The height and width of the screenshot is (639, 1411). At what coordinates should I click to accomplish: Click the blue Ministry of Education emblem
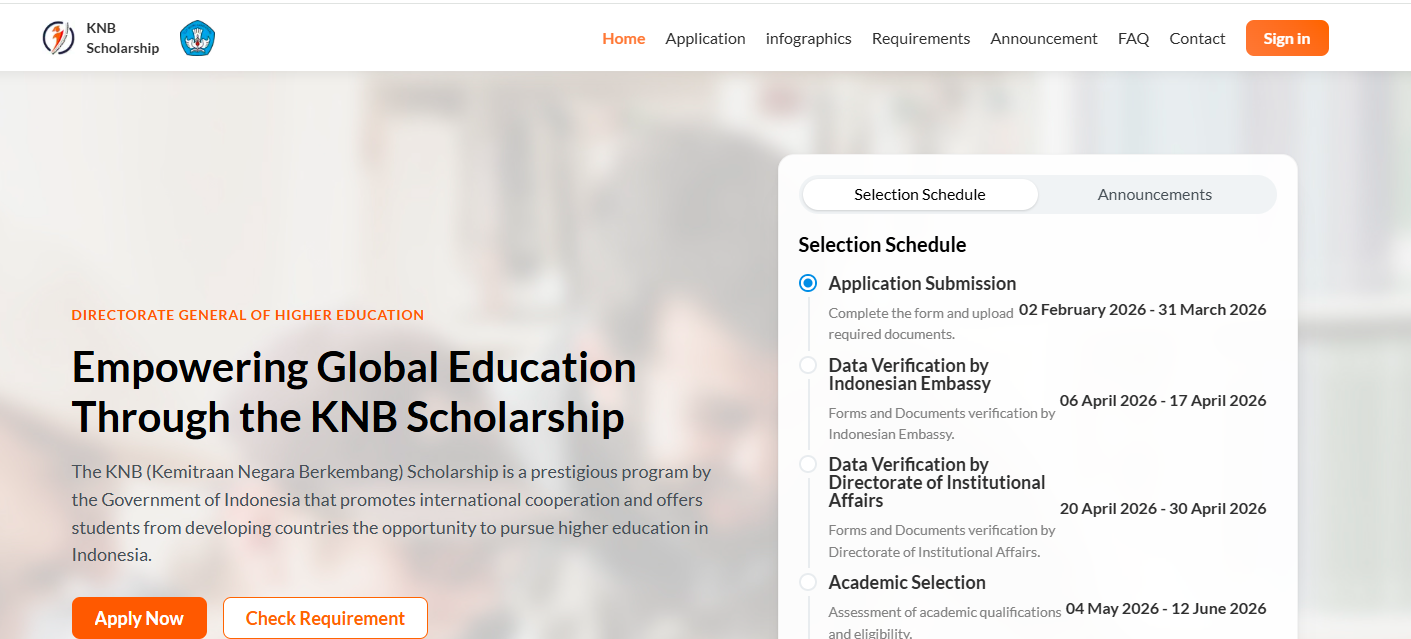[x=198, y=38]
